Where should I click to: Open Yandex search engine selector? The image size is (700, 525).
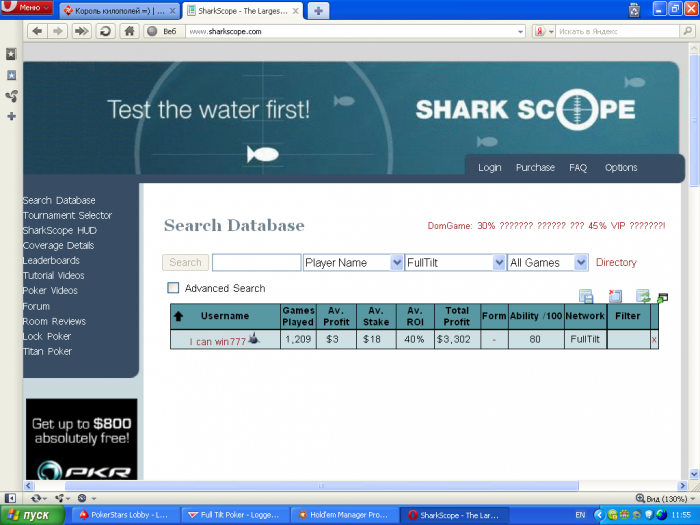point(544,32)
